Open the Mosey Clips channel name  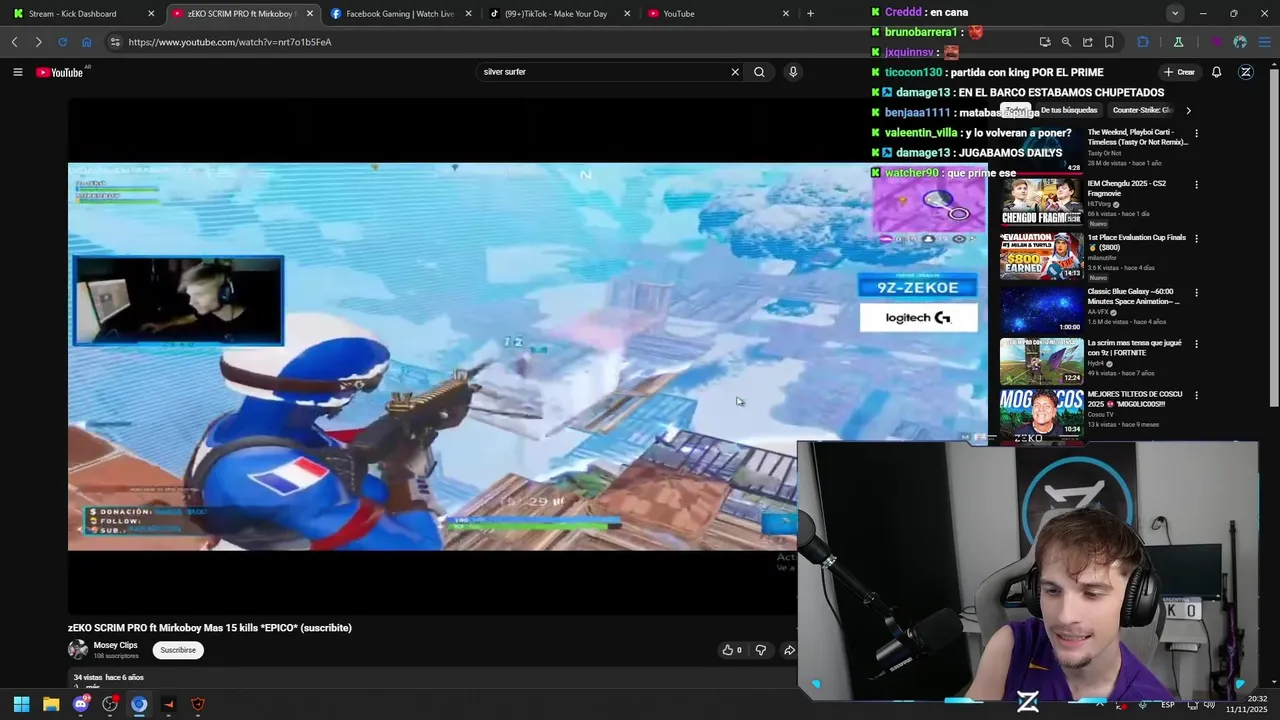[115, 645]
